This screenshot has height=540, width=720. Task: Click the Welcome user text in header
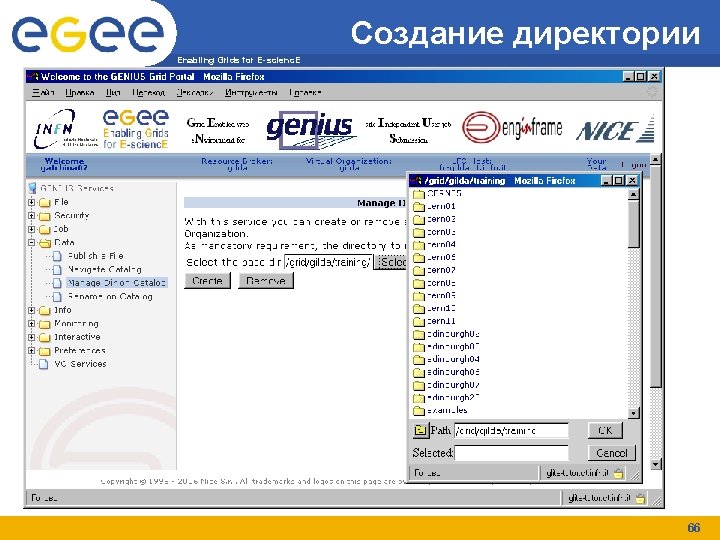tap(64, 164)
